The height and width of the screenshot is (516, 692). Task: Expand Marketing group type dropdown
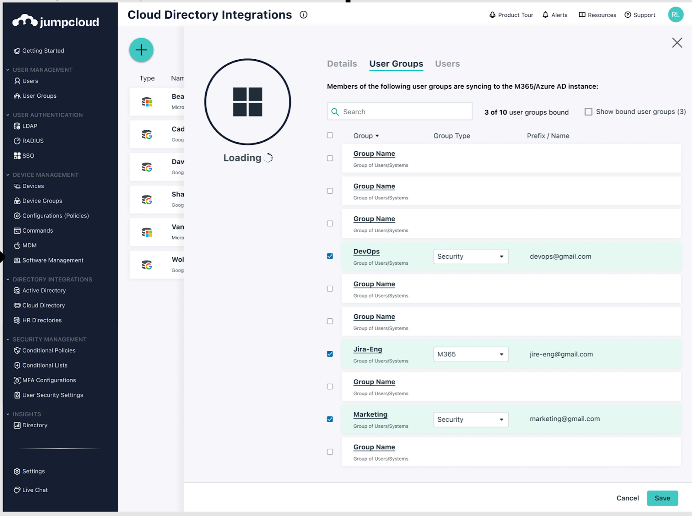[471, 420]
